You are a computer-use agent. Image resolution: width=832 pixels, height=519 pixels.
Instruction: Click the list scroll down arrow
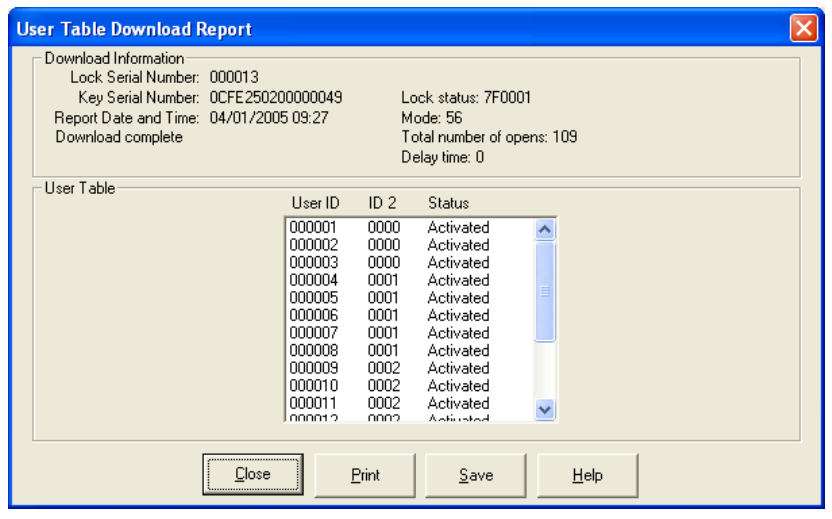tap(545, 408)
